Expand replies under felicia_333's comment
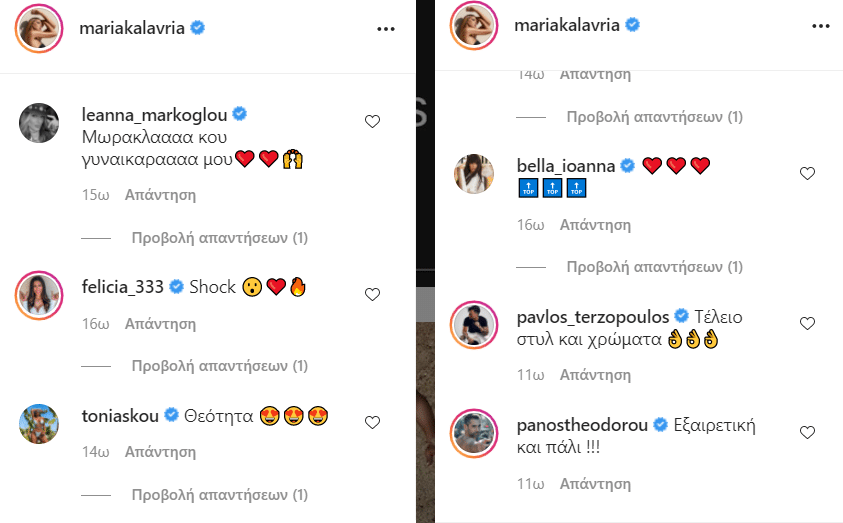 coord(219,366)
